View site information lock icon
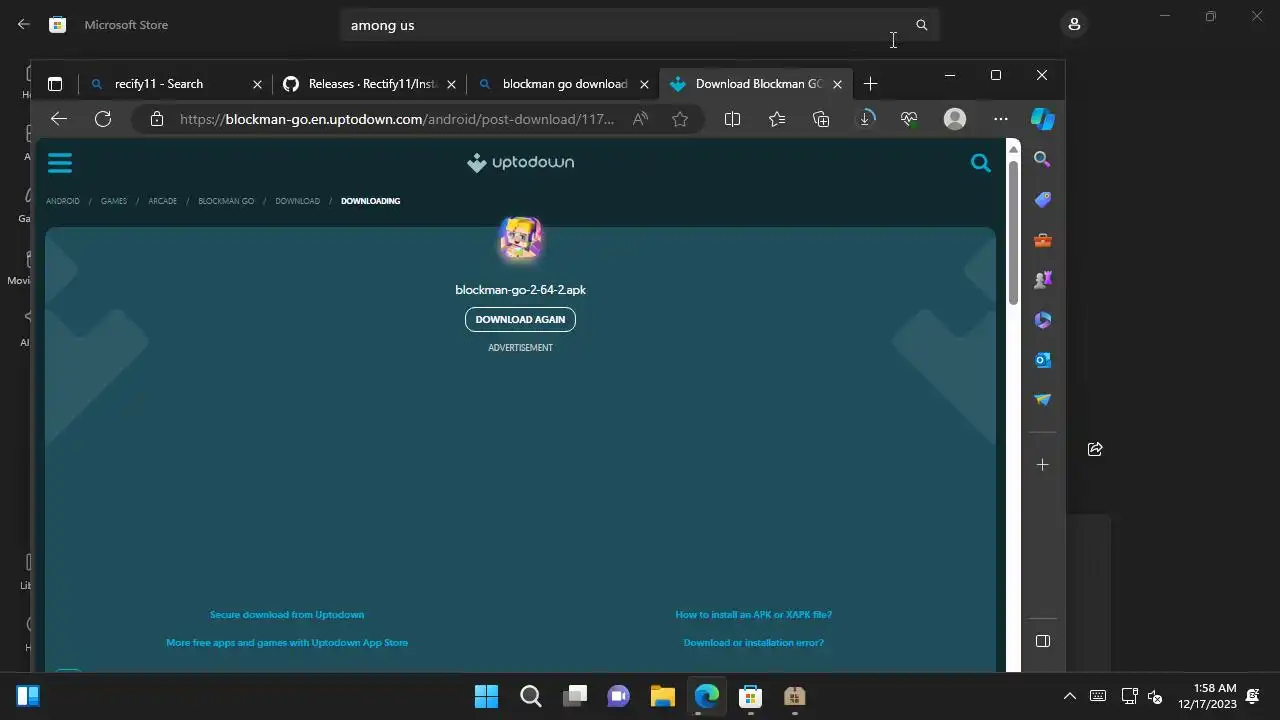This screenshot has width=1280, height=720. point(156,119)
